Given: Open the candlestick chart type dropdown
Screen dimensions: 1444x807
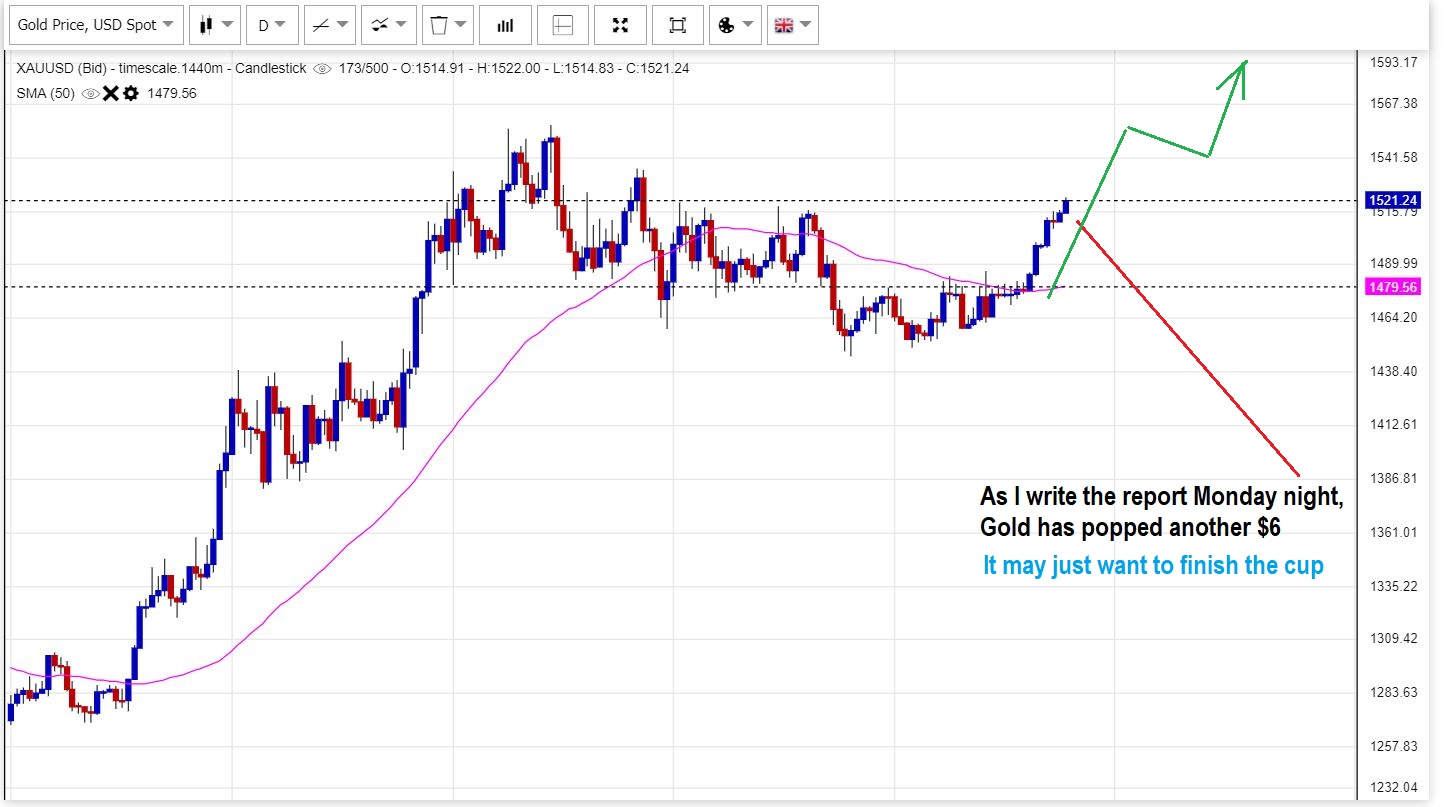Looking at the screenshot, I should tap(215, 25).
